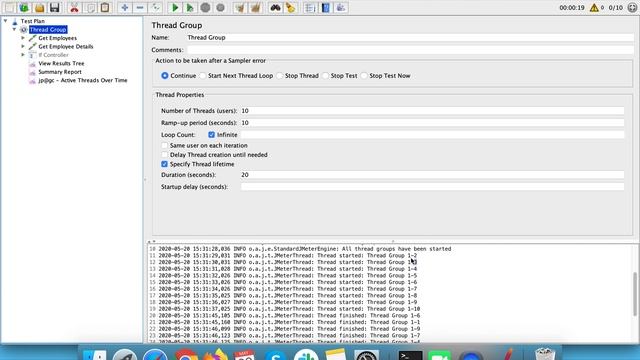Click the Loop Count input field

pos(432,134)
